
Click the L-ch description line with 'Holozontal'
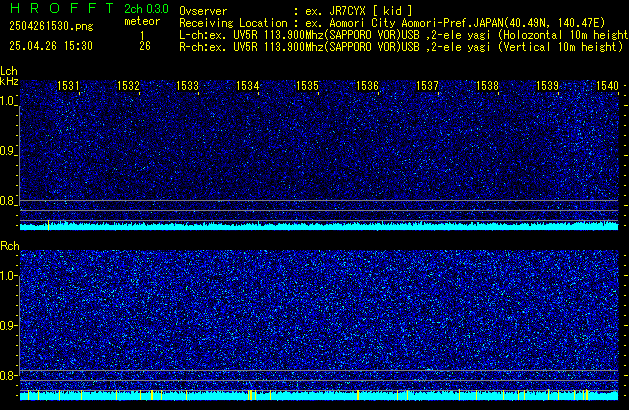(x=404, y=35)
